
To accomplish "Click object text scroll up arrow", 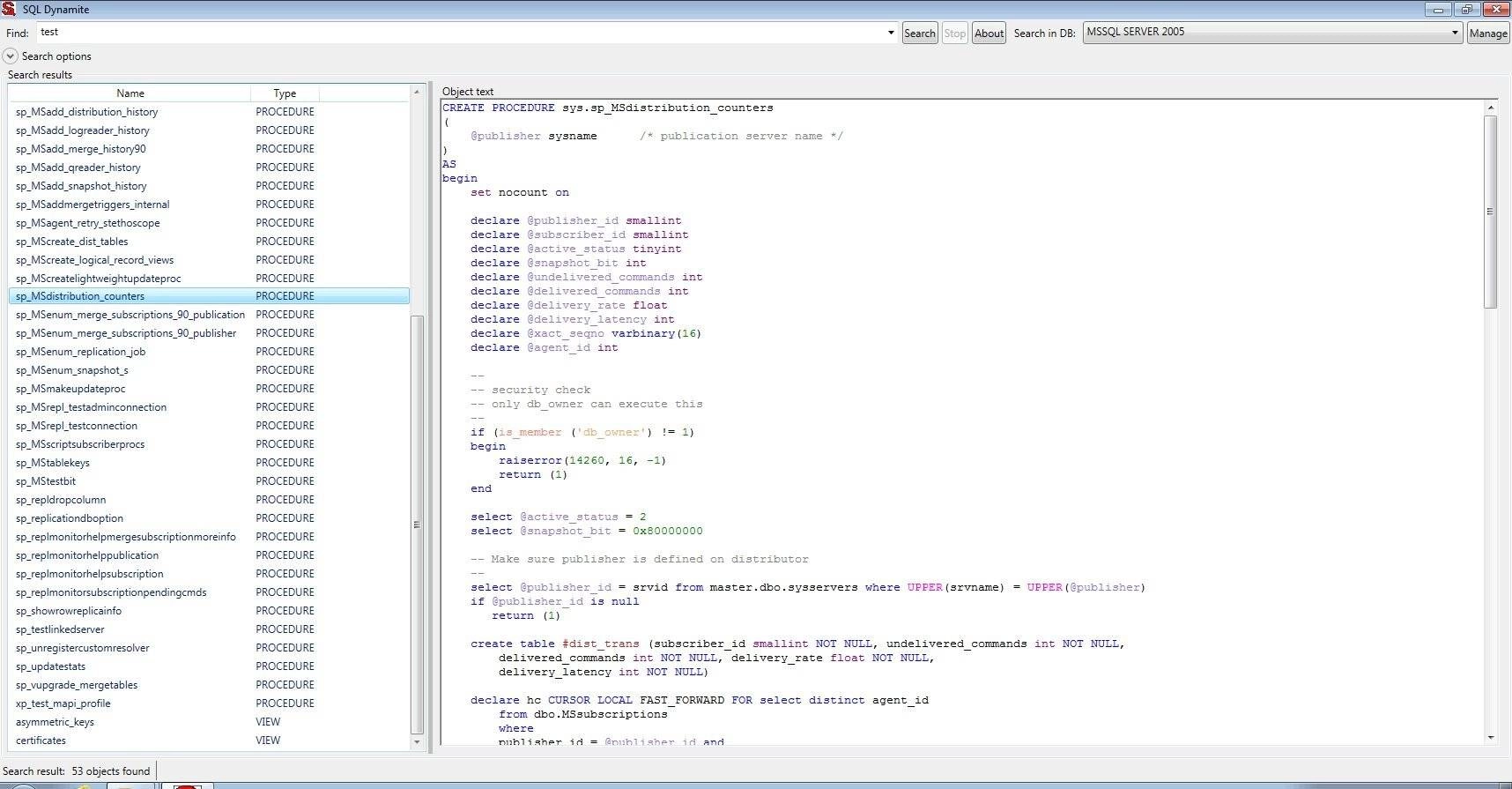I will (1490, 108).
